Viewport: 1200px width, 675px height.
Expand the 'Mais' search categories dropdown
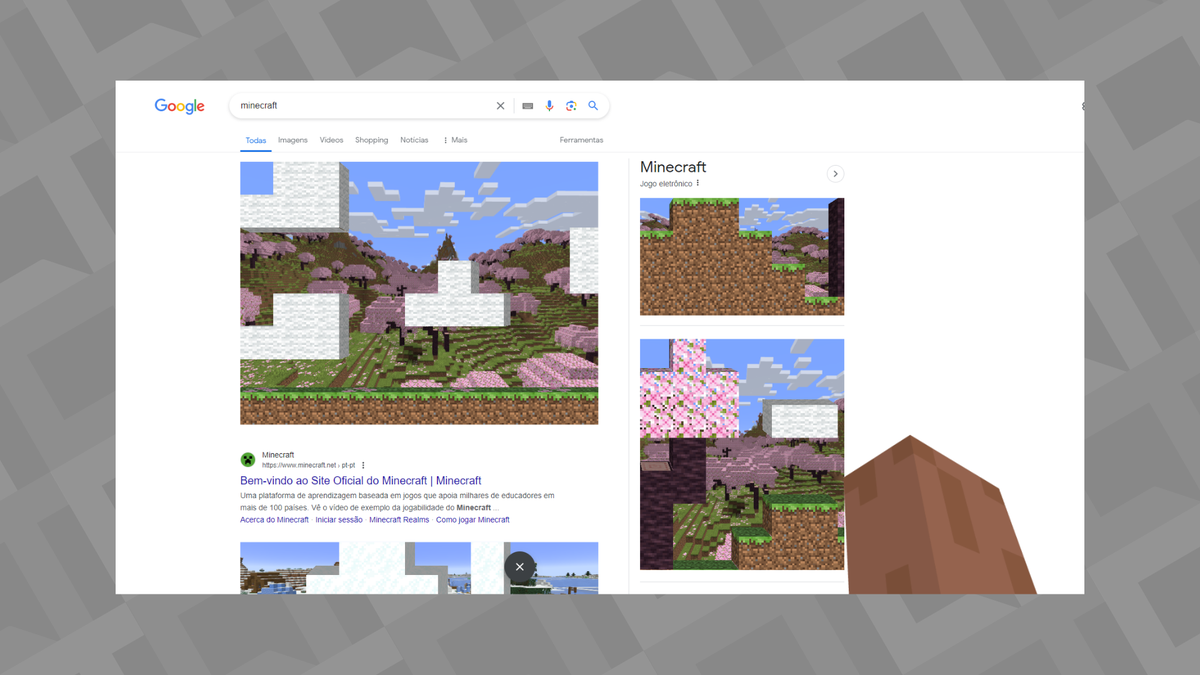click(454, 140)
